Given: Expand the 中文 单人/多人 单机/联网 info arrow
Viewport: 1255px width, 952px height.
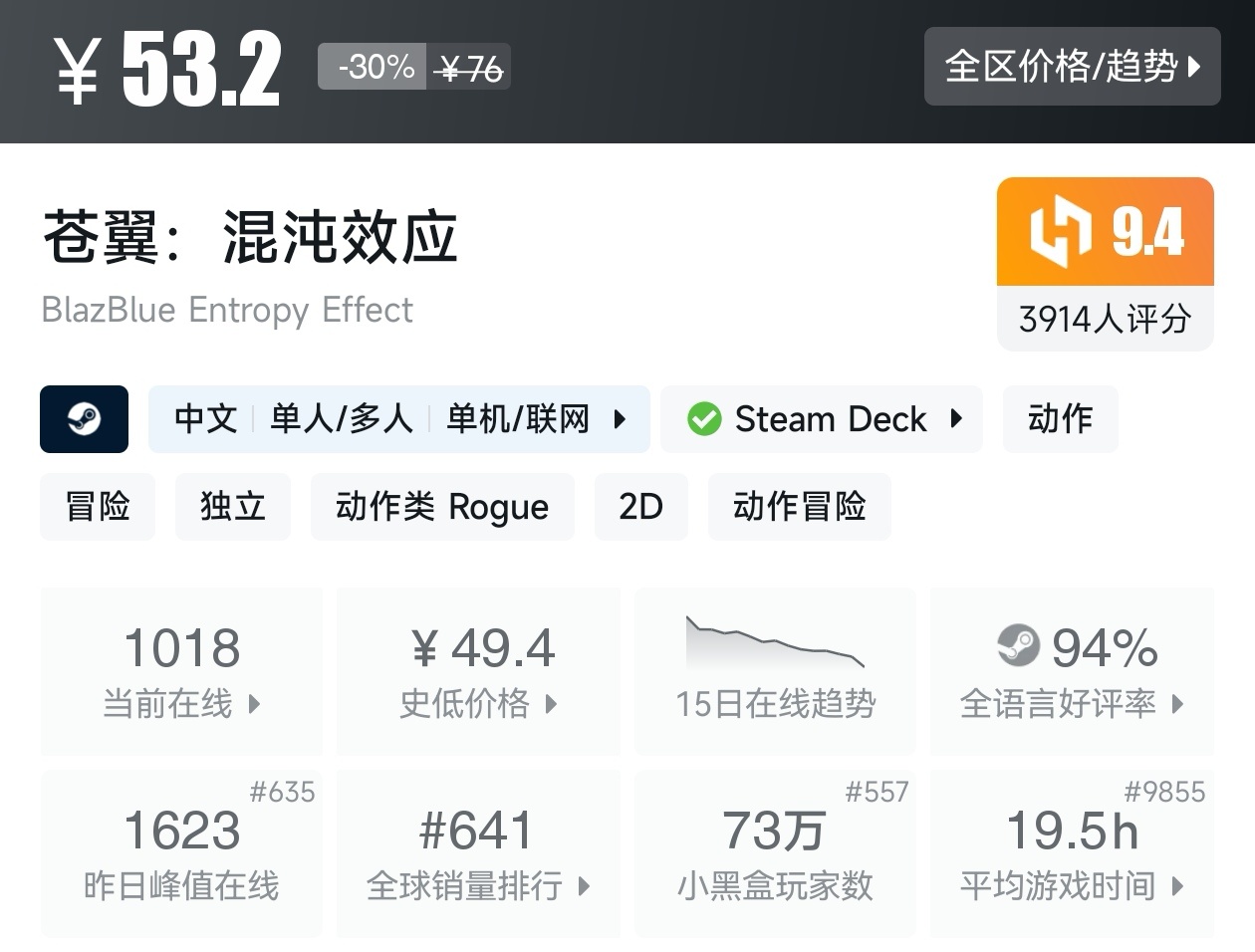Looking at the screenshot, I should point(620,419).
